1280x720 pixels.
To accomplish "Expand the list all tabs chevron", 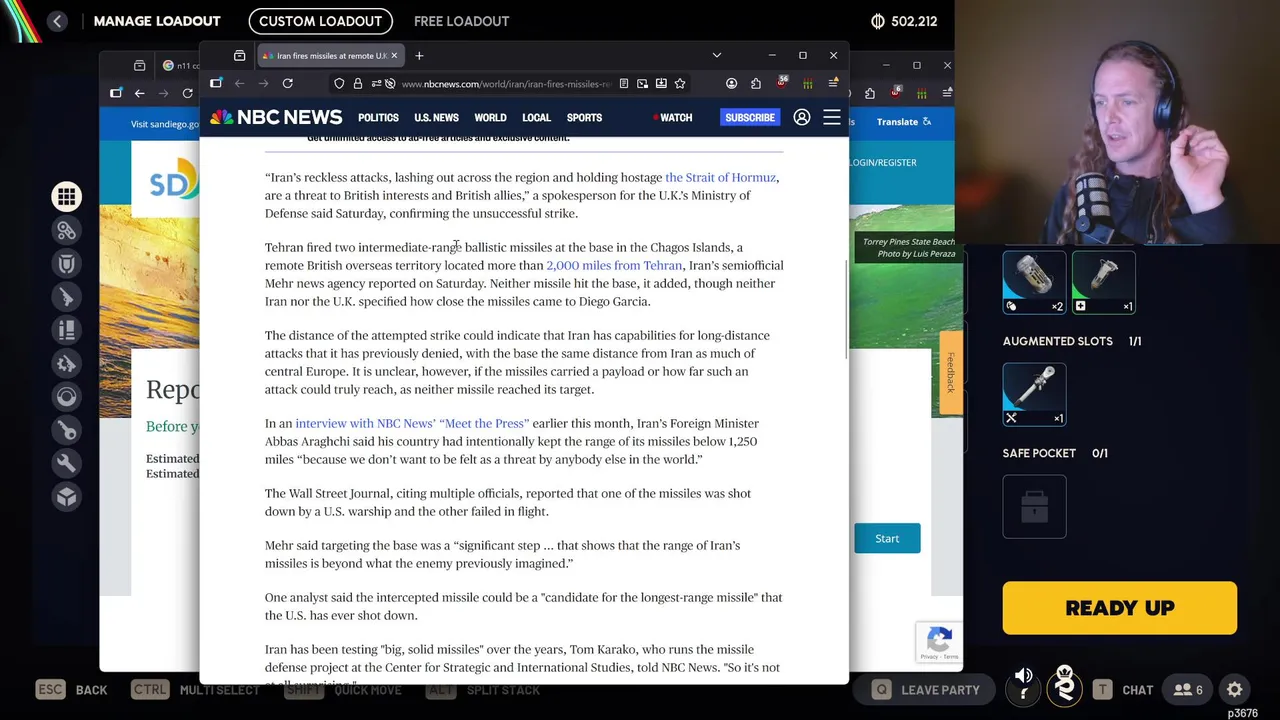I will [x=716, y=56].
